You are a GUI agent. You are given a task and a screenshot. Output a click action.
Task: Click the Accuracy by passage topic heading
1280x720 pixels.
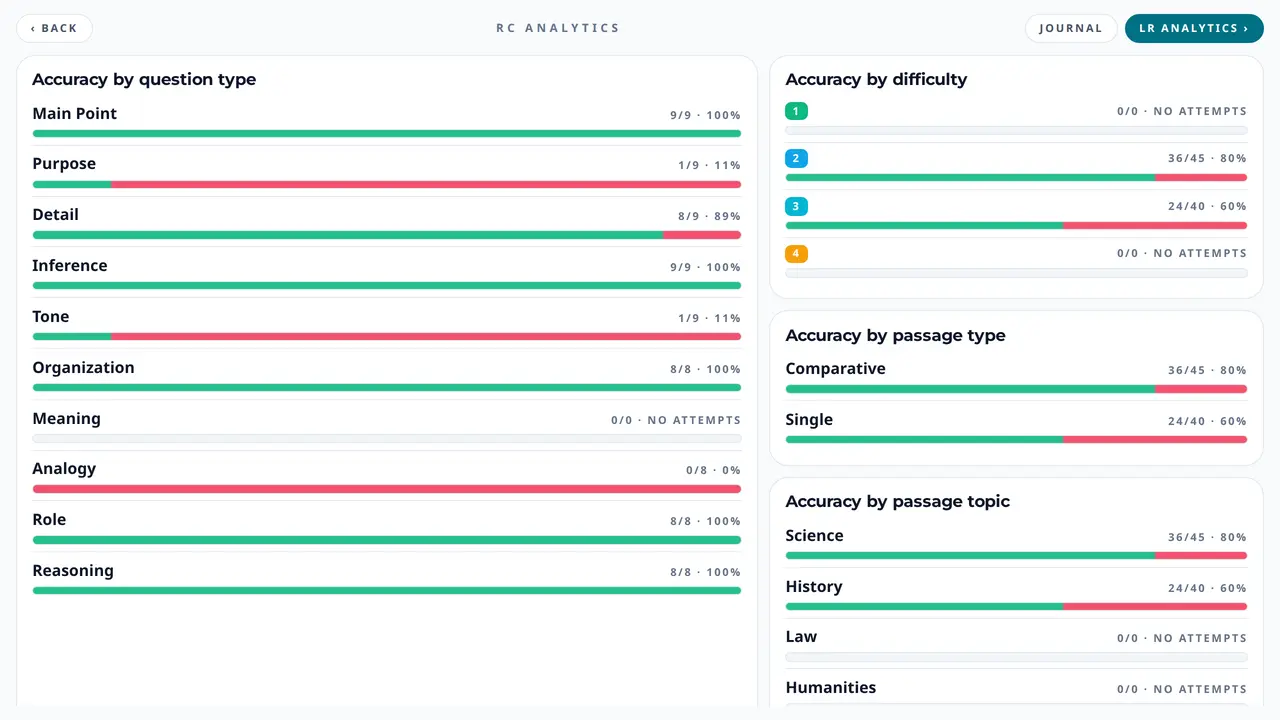[x=897, y=502]
